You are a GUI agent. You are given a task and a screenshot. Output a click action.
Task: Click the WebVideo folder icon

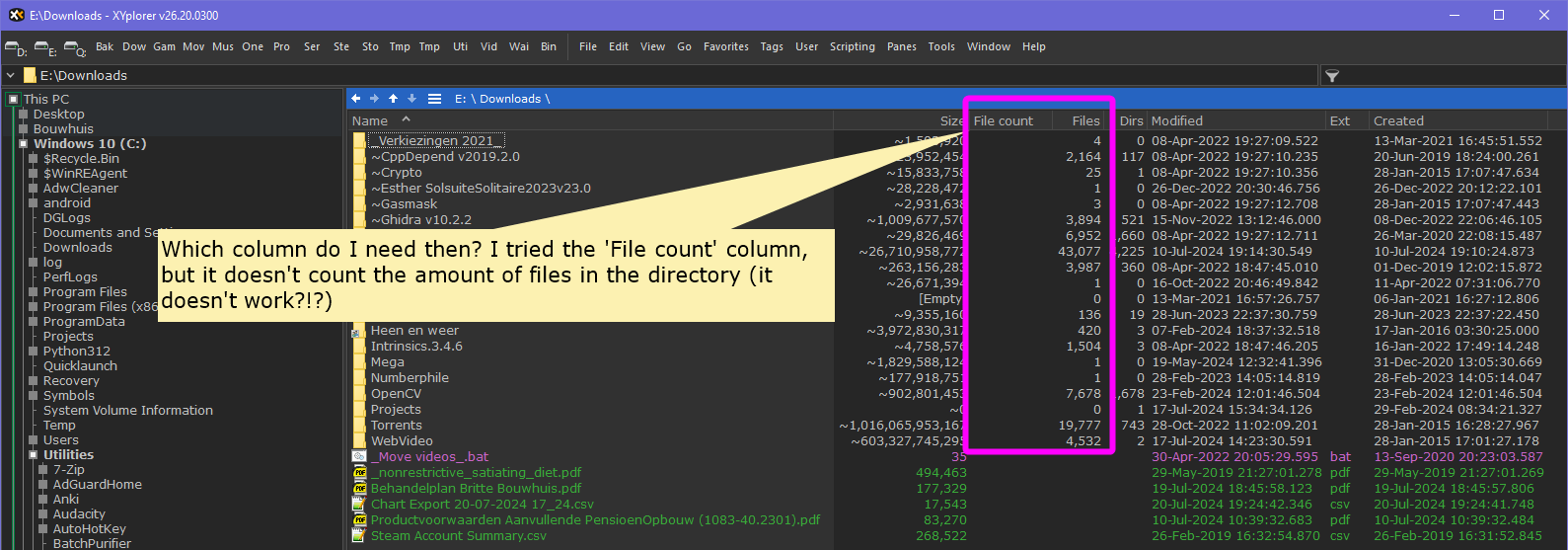click(x=359, y=441)
